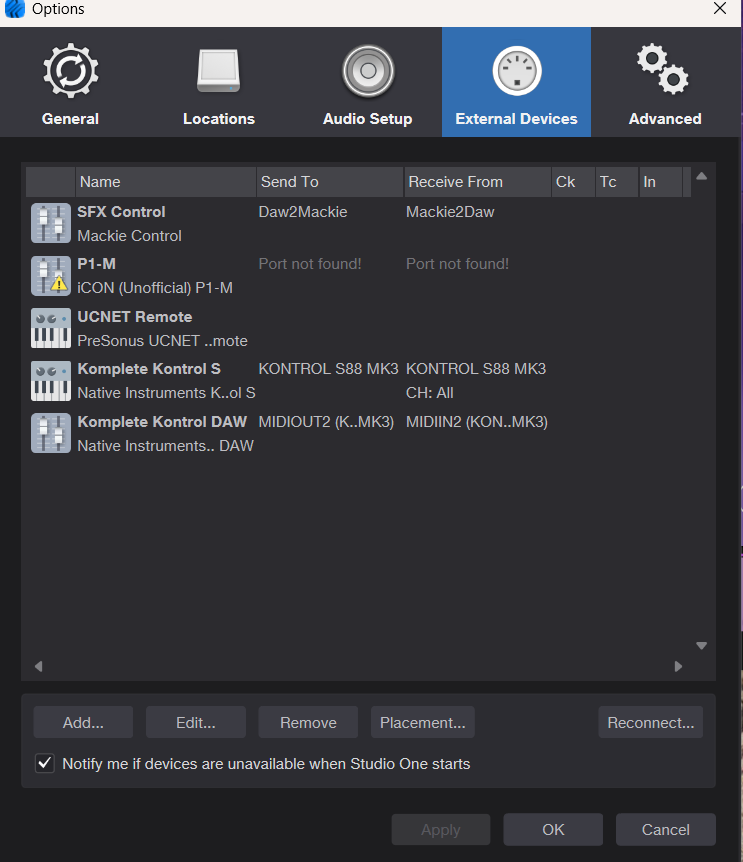Click the device list scroll right arrow
Viewport: 743px width, 862px height.
(678, 666)
